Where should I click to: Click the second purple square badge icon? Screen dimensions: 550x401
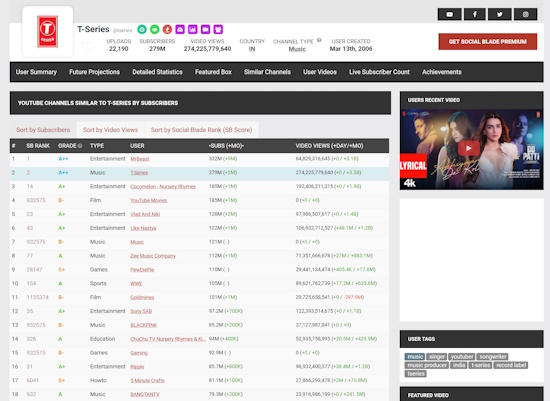tap(193, 29)
